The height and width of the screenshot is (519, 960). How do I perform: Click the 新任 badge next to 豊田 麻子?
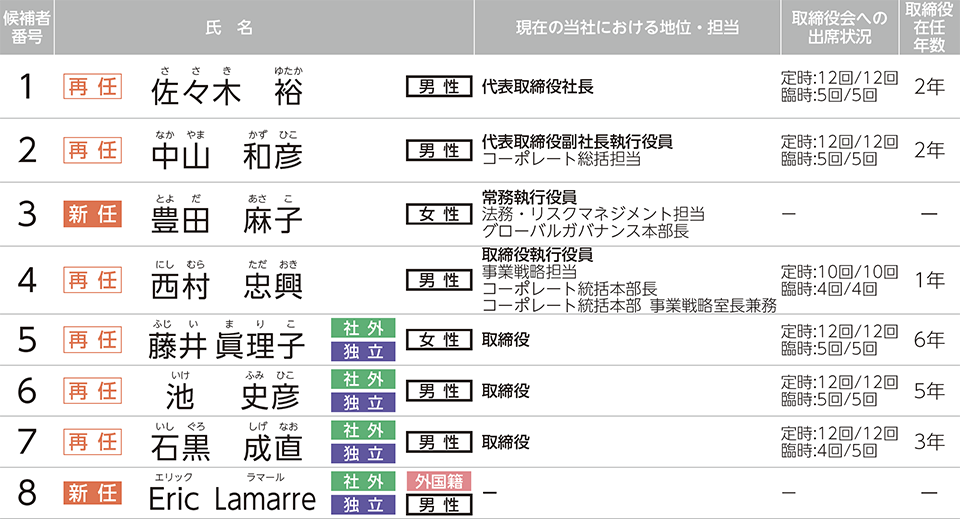91,214
